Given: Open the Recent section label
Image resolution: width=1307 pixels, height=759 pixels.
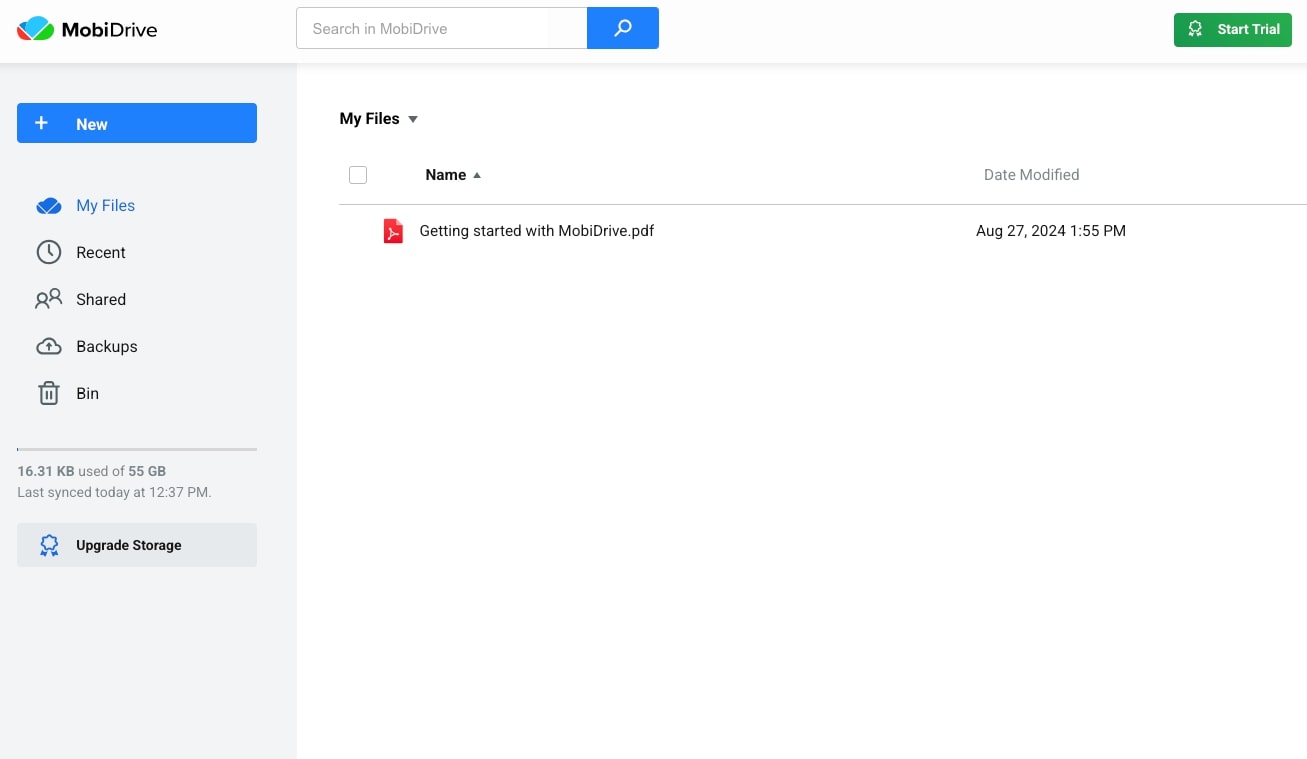Looking at the screenshot, I should pyautogui.click(x=101, y=252).
